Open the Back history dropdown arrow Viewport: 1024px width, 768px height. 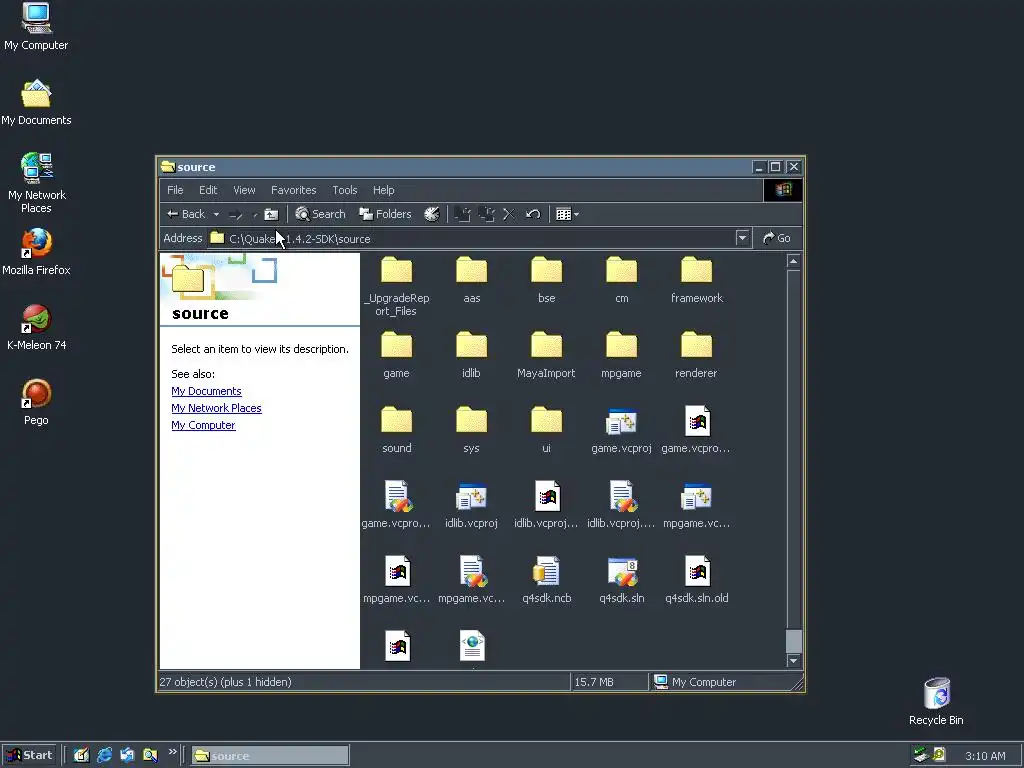click(216, 214)
